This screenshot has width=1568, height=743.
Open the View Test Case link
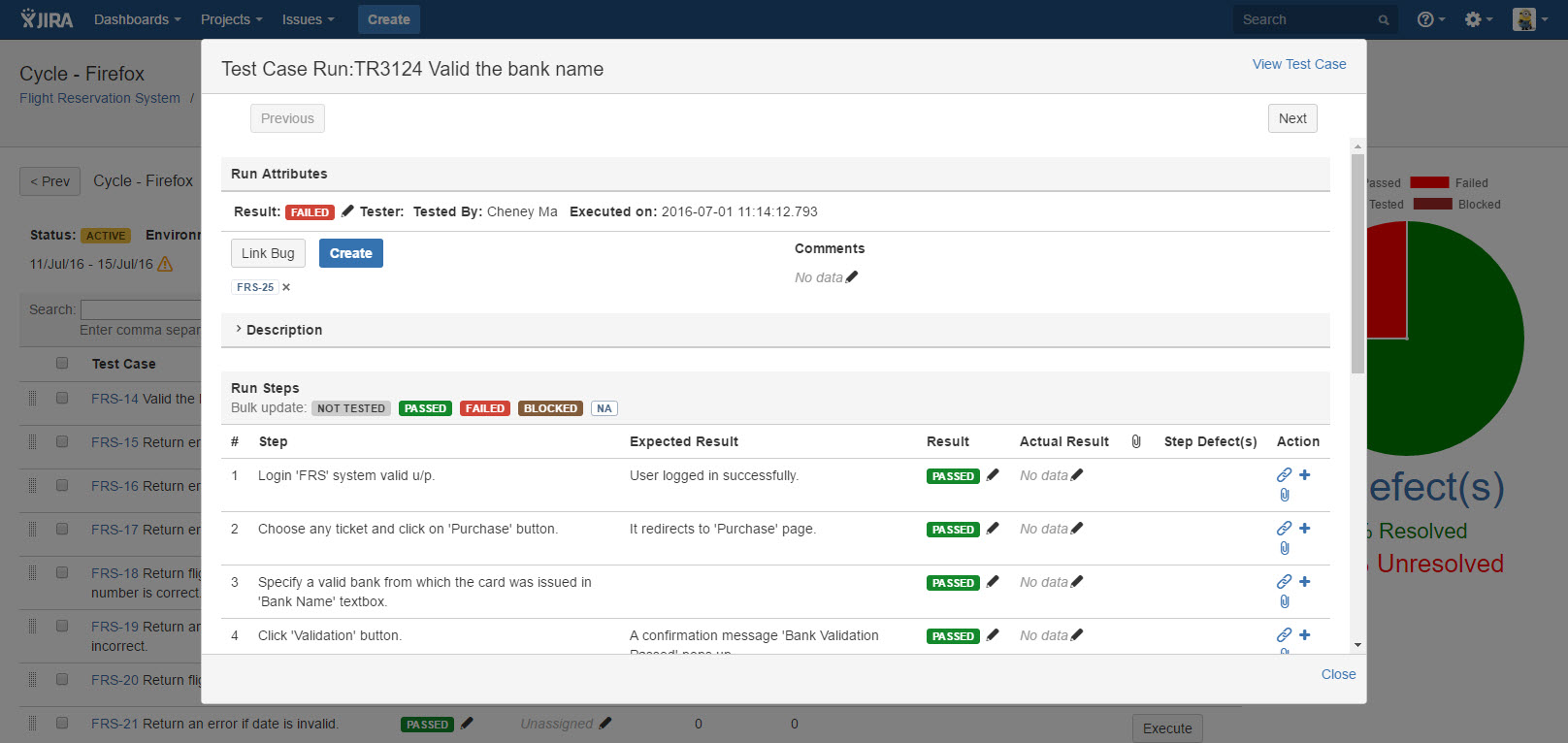tap(1298, 64)
